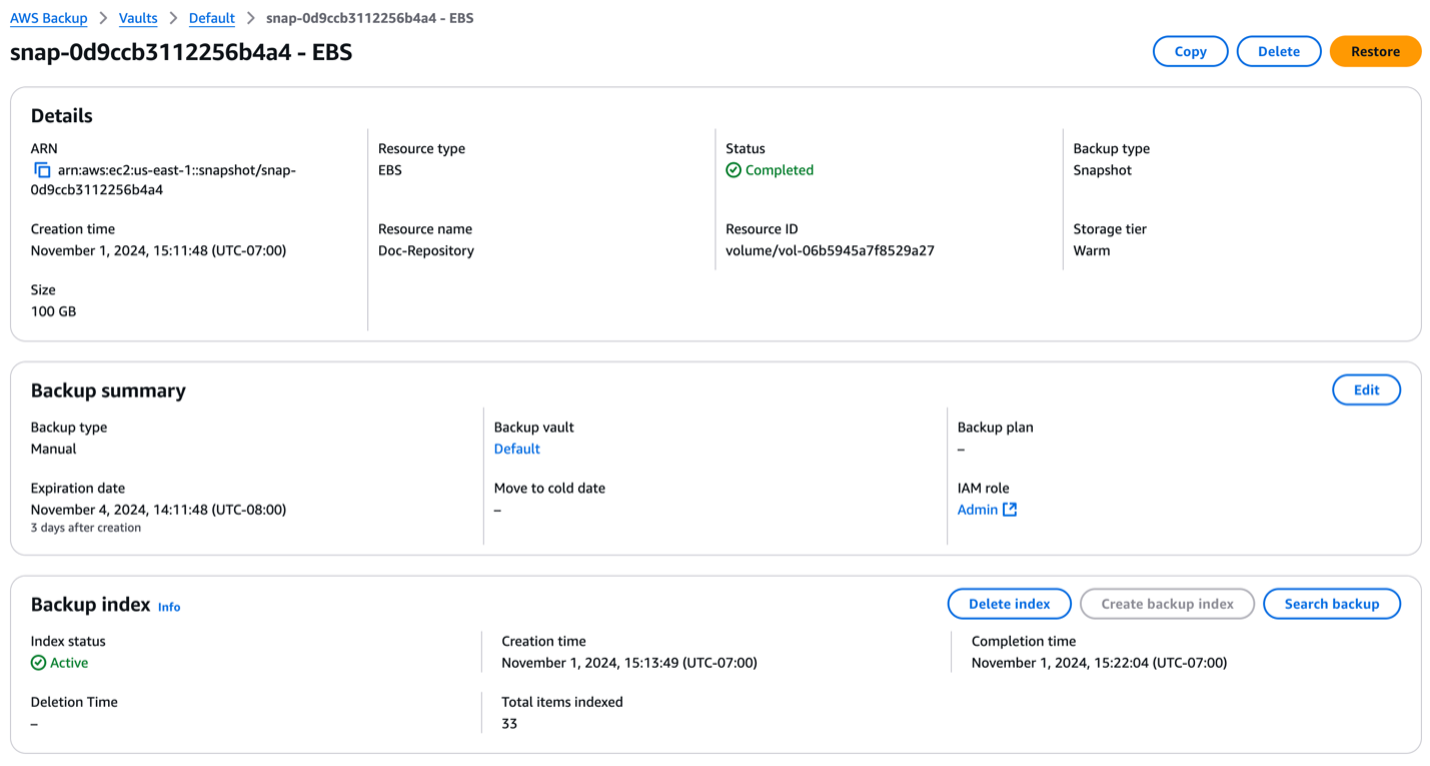
Task: Click the Active index status icon
Action: (x=39, y=663)
